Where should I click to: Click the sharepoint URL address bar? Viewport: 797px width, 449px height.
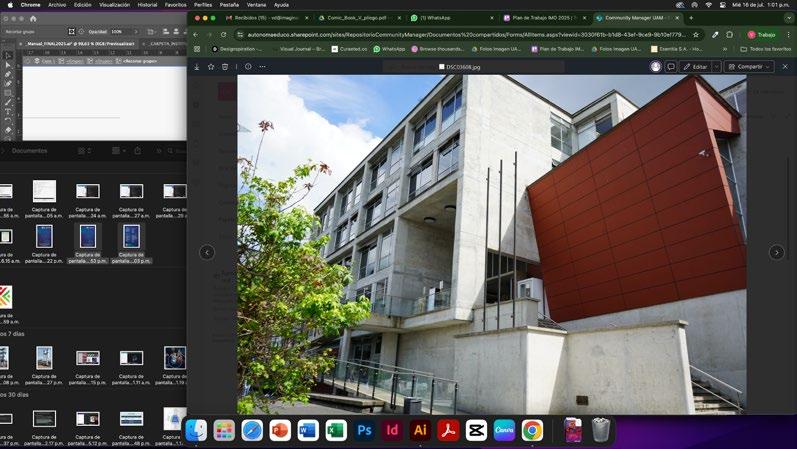point(467,35)
